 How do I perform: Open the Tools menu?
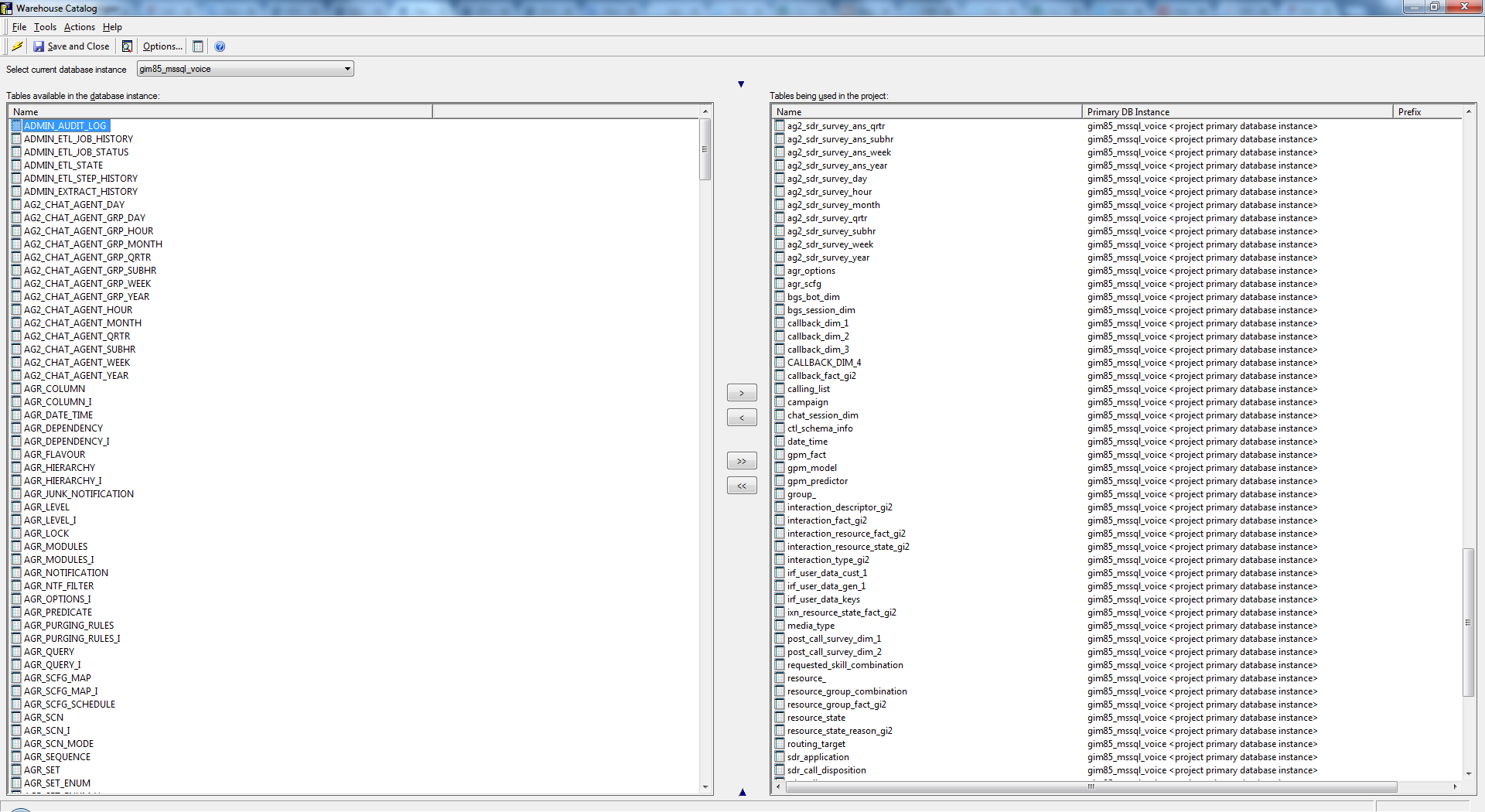[45, 27]
